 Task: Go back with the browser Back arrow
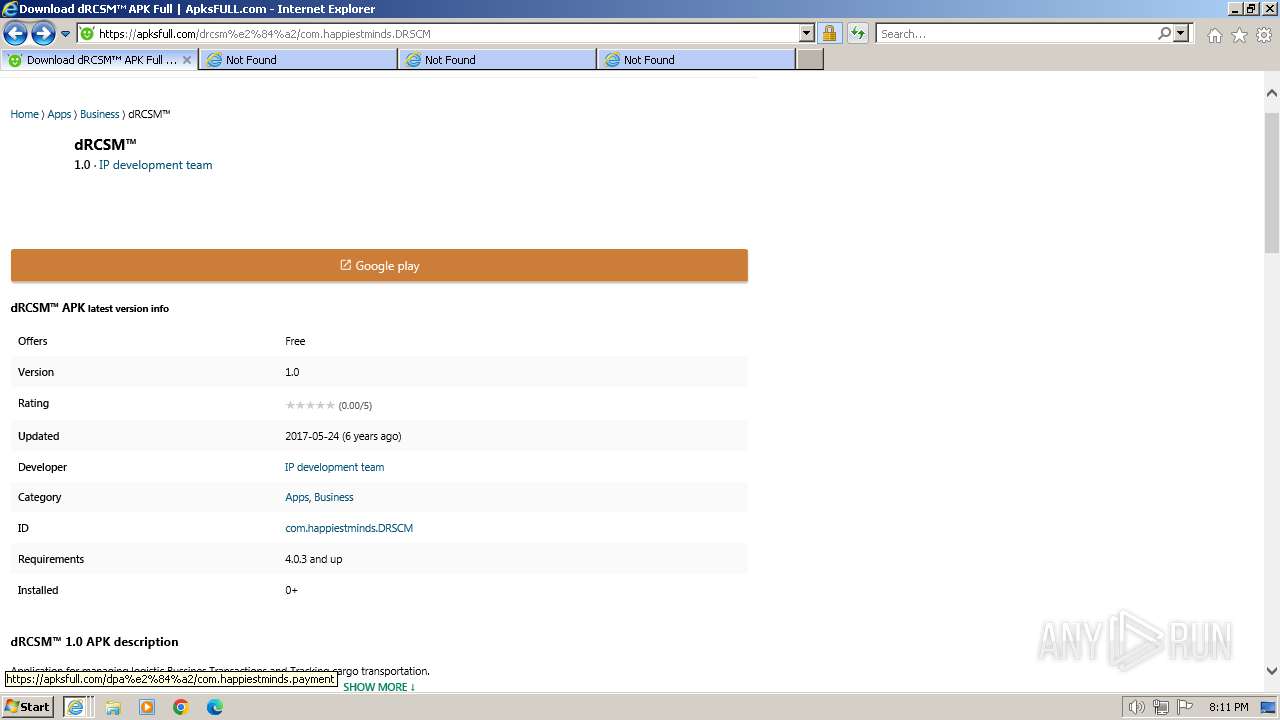click(15, 34)
